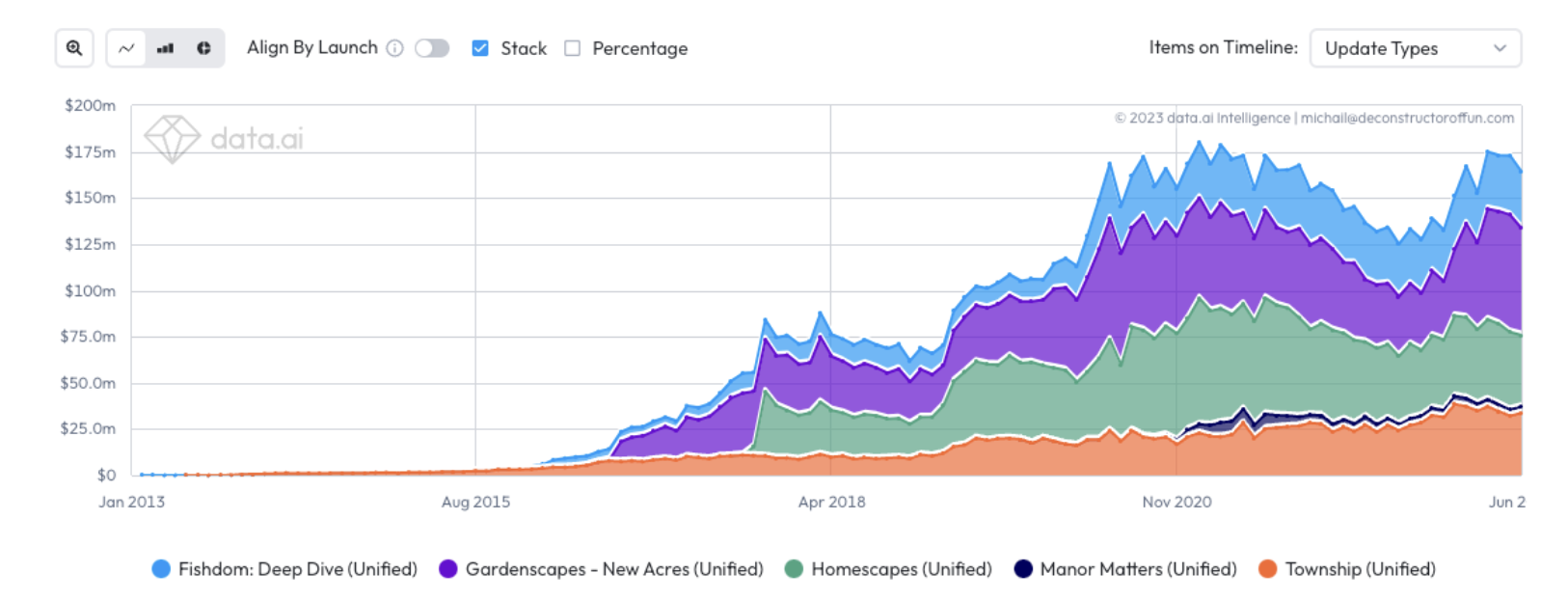Image resolution: width=1568 pixels, height=600 pixels.
Task: Switch to pie chart view
Action: (x=203, y=48)
